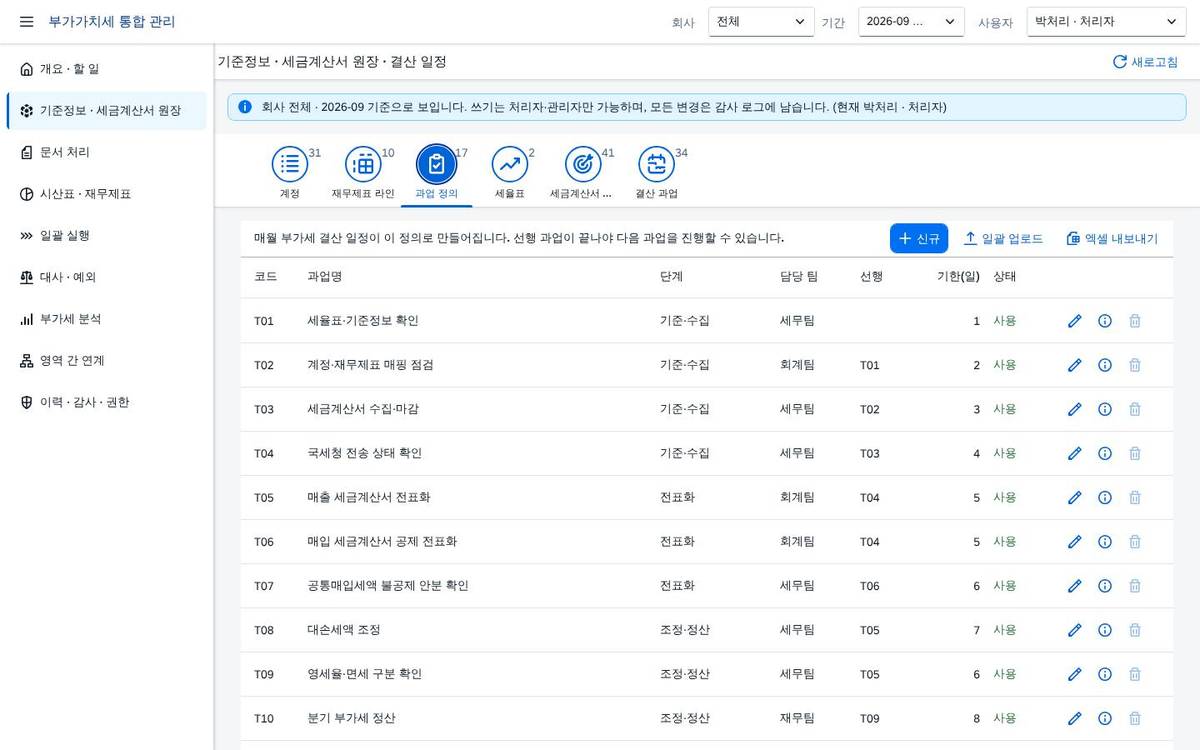Show info for row T05
This screenshot has width=1200, height=750.
point(1105,497)
